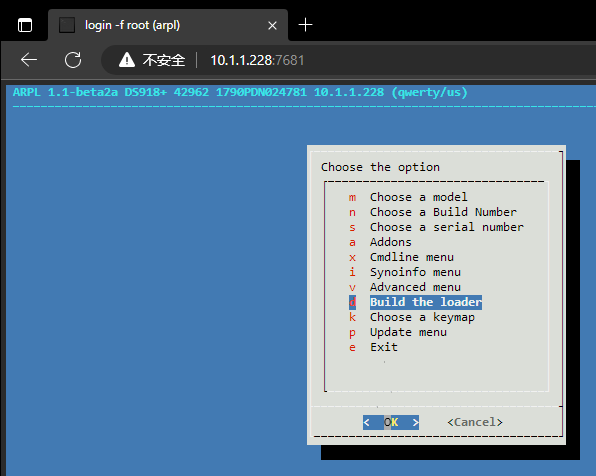Open the Cmdline menu entry
The height and width of the screenshot is (476, 596).
click(412, 257)
